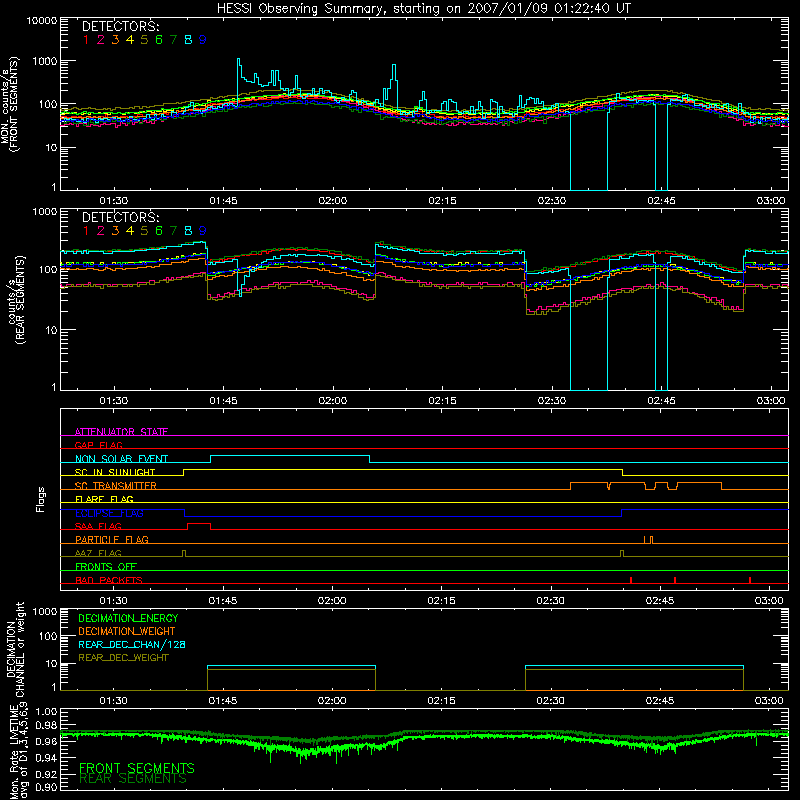This screenshot has width=800, height=800.
Task: Click the FLARE_FLAG label
Action: coord(104,499)
